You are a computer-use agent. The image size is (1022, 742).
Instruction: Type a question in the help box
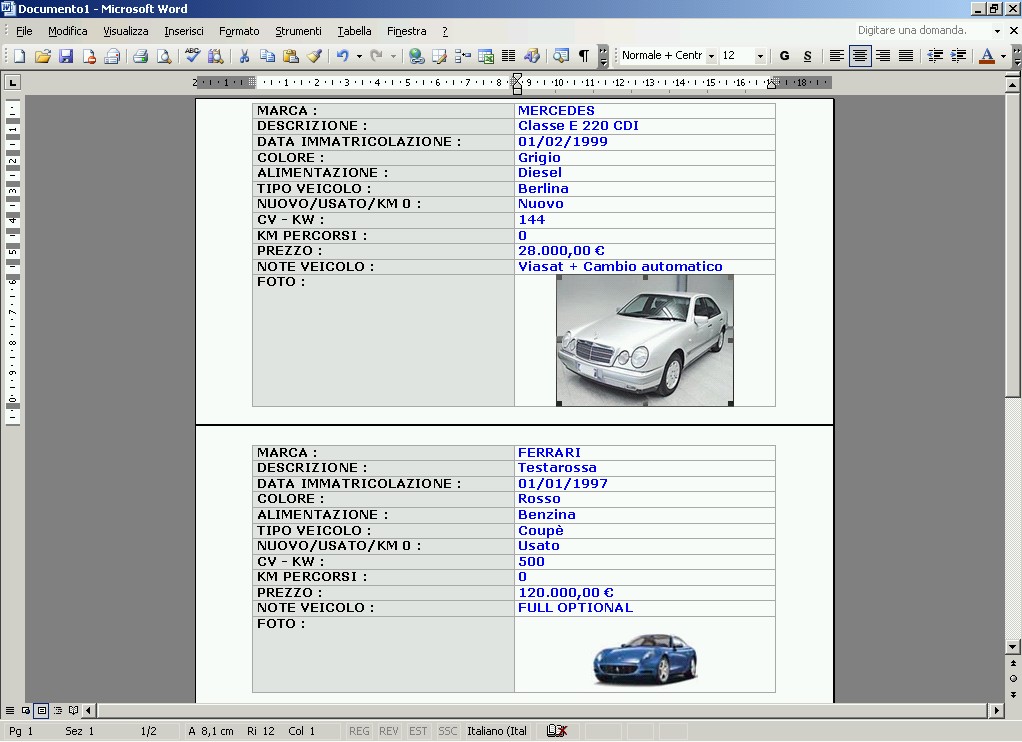[x=922, y=31]
